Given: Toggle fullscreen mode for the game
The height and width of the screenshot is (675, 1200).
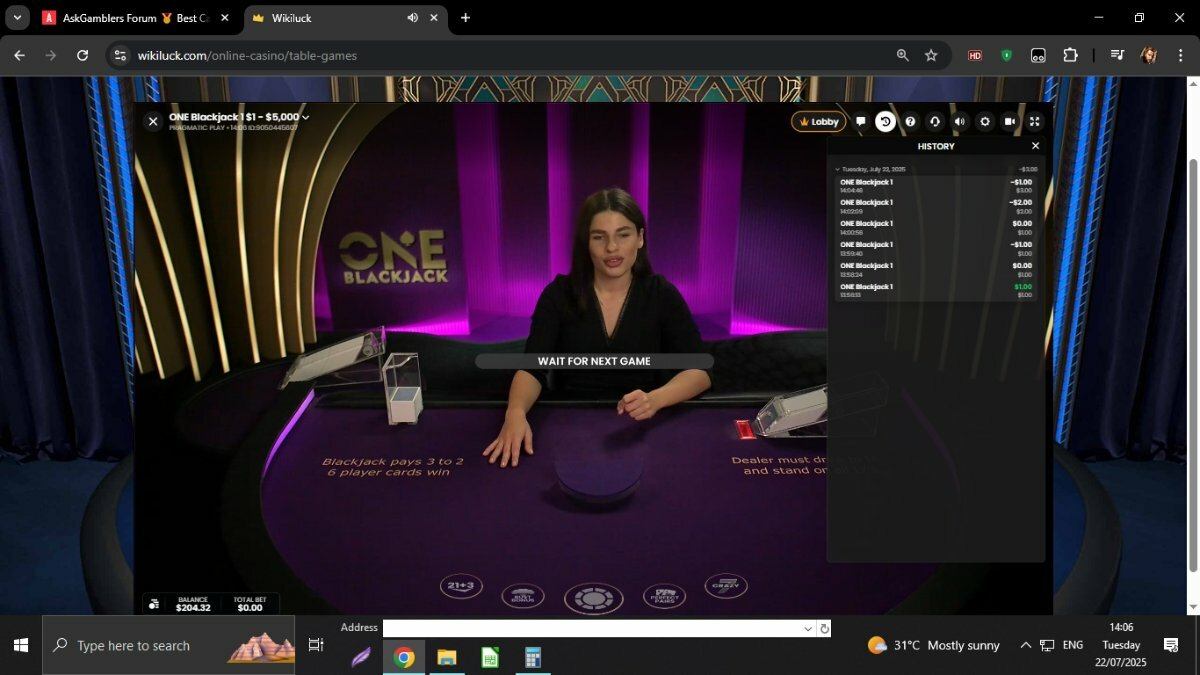Looking at the screenshot, I should click(1035, 121).
